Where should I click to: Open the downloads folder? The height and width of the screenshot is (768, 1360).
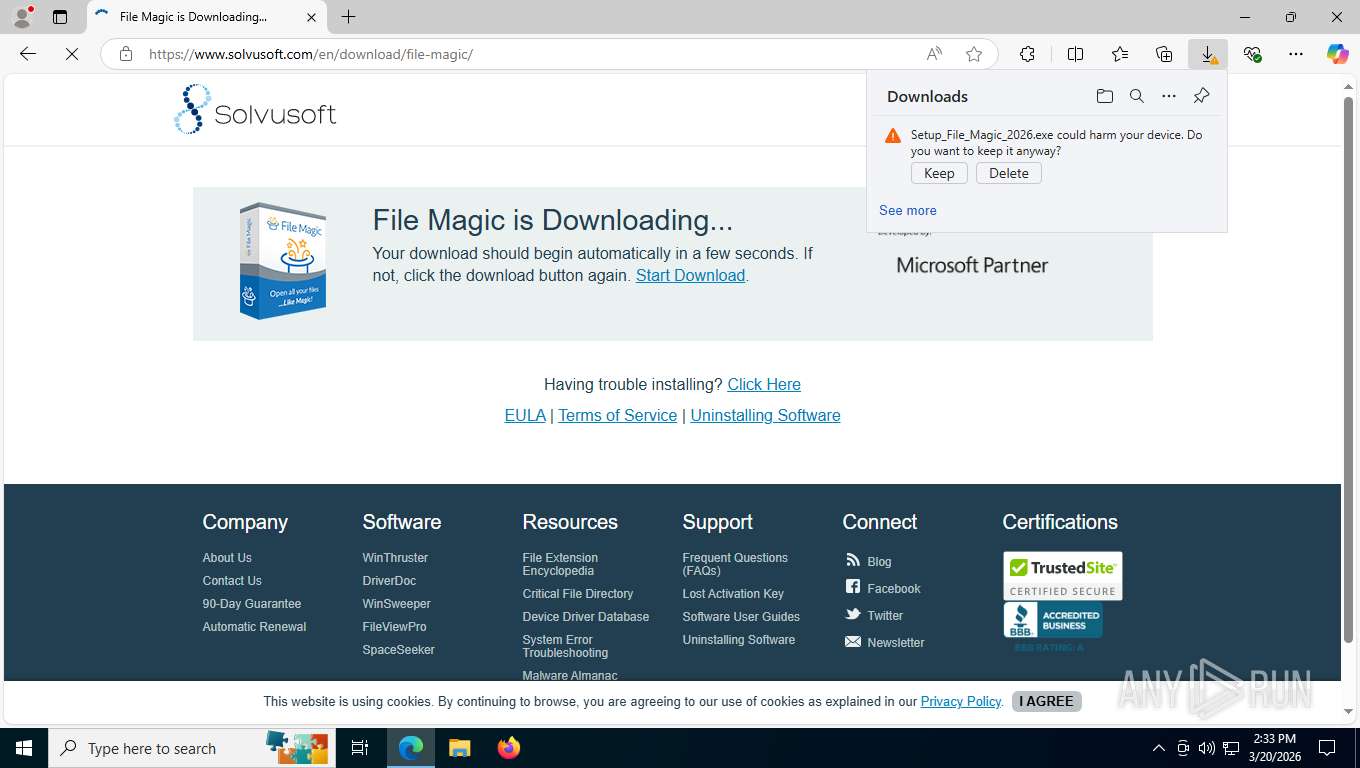(1105, 96)
